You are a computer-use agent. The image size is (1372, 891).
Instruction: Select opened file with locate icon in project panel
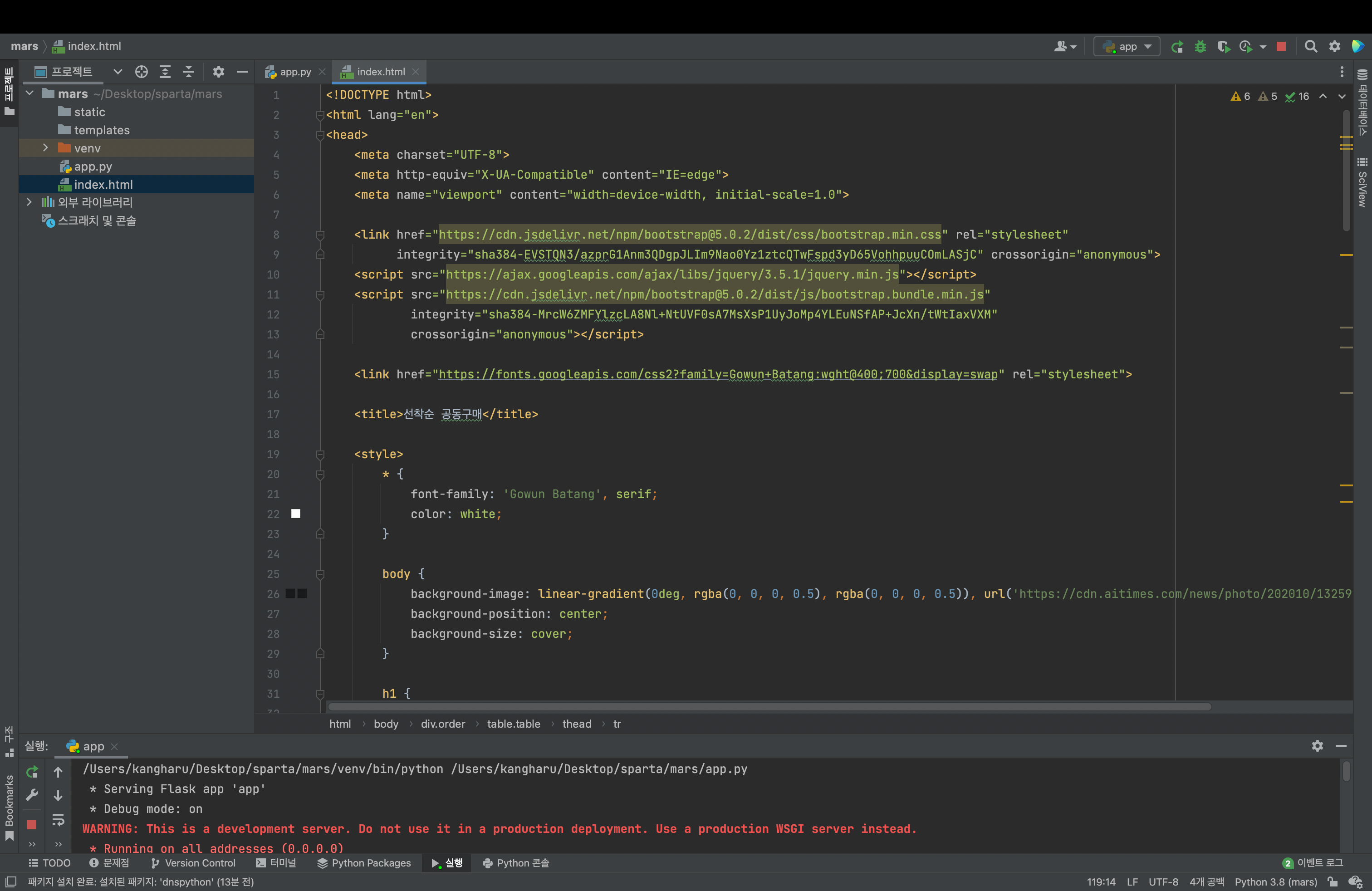click(141, 72)
